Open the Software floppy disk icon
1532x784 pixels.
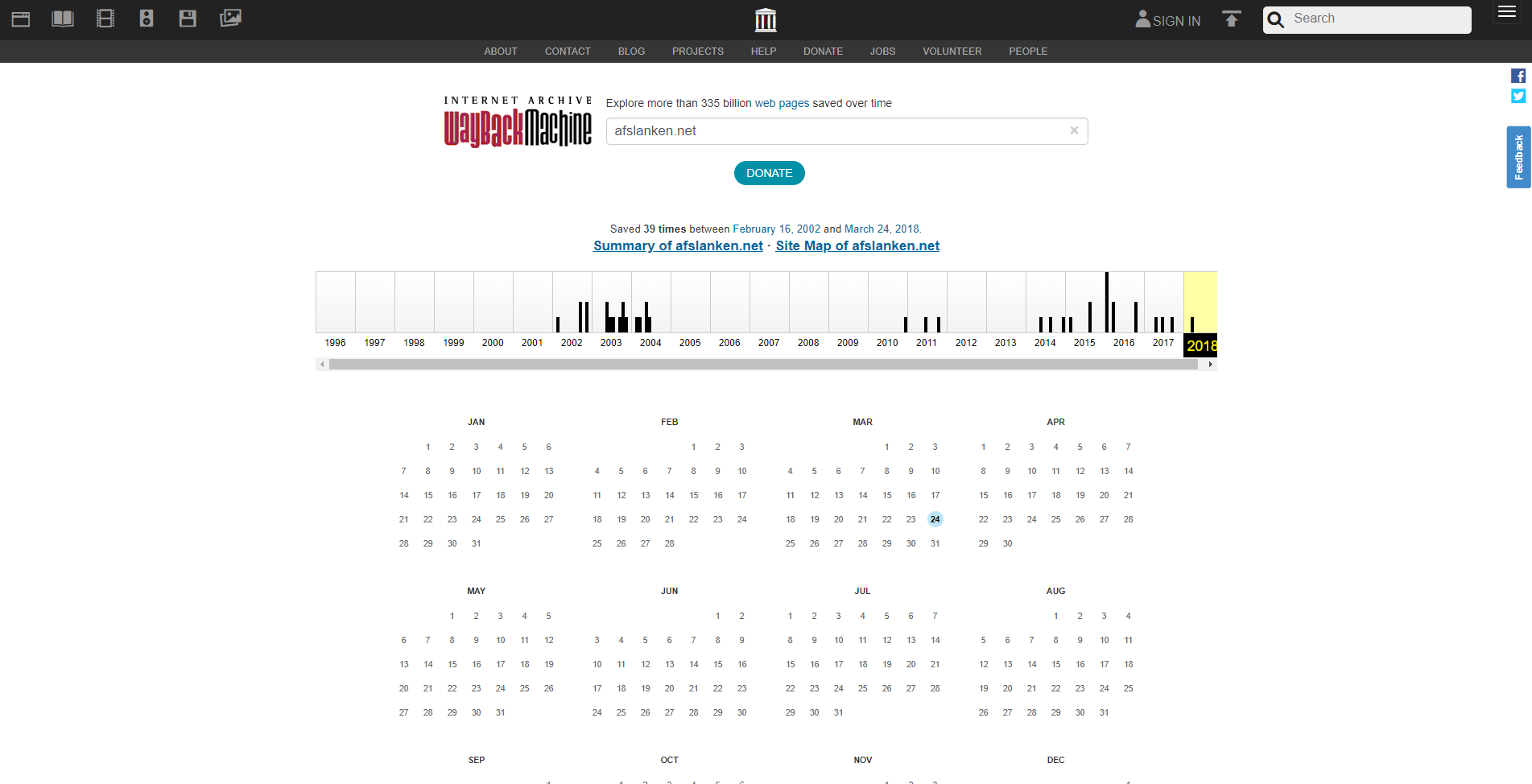188,19
